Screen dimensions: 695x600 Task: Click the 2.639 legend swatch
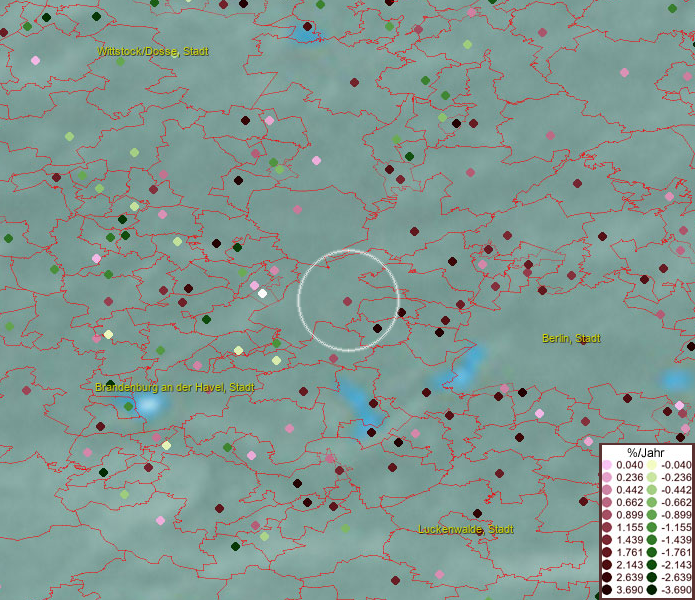pyautogui.click(x=607, y=577)
